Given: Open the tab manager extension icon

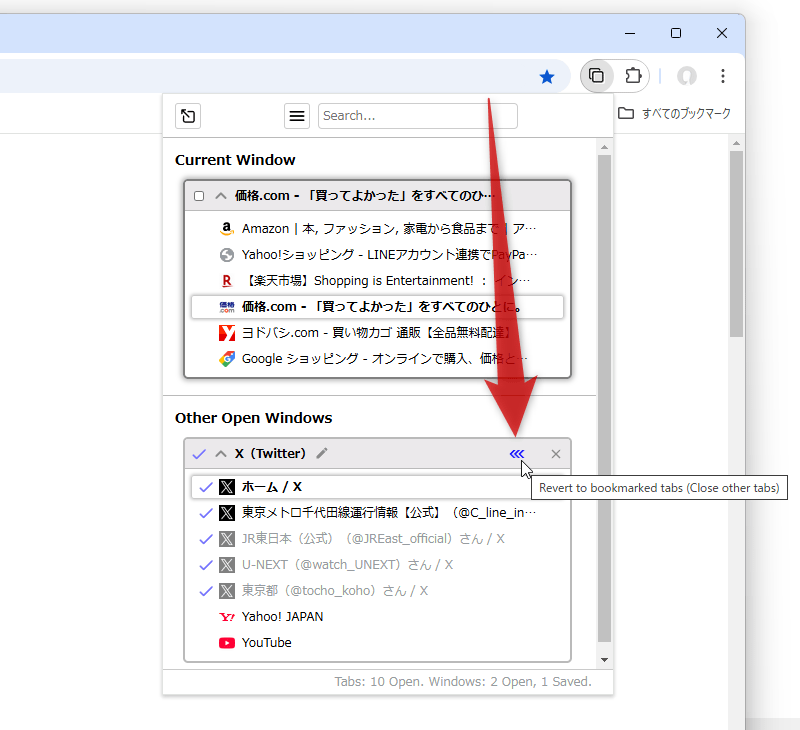Looking at the screenshot, I should (x=596, y=76).
